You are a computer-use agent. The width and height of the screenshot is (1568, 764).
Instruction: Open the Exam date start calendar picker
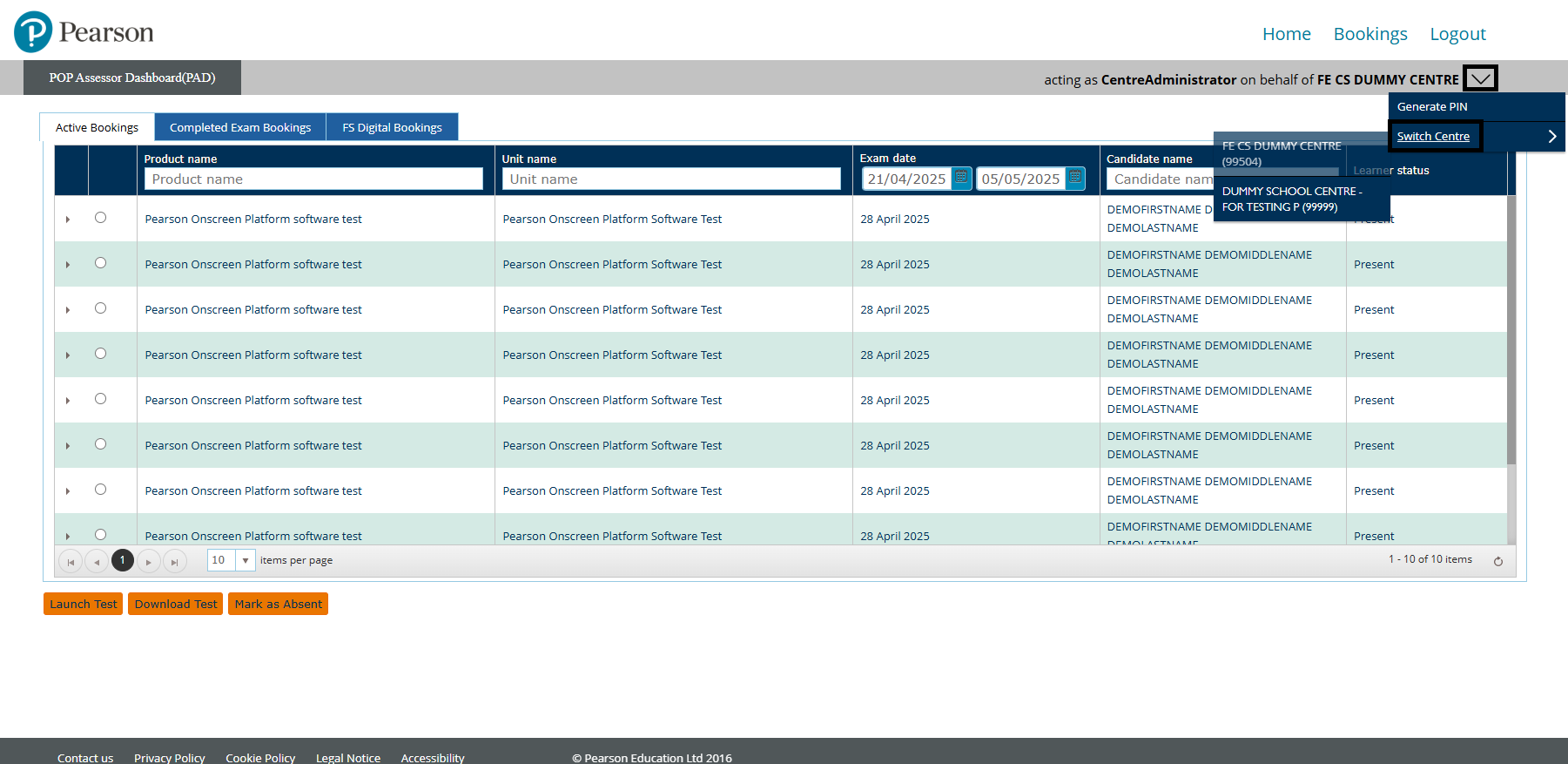click(961, 179)
